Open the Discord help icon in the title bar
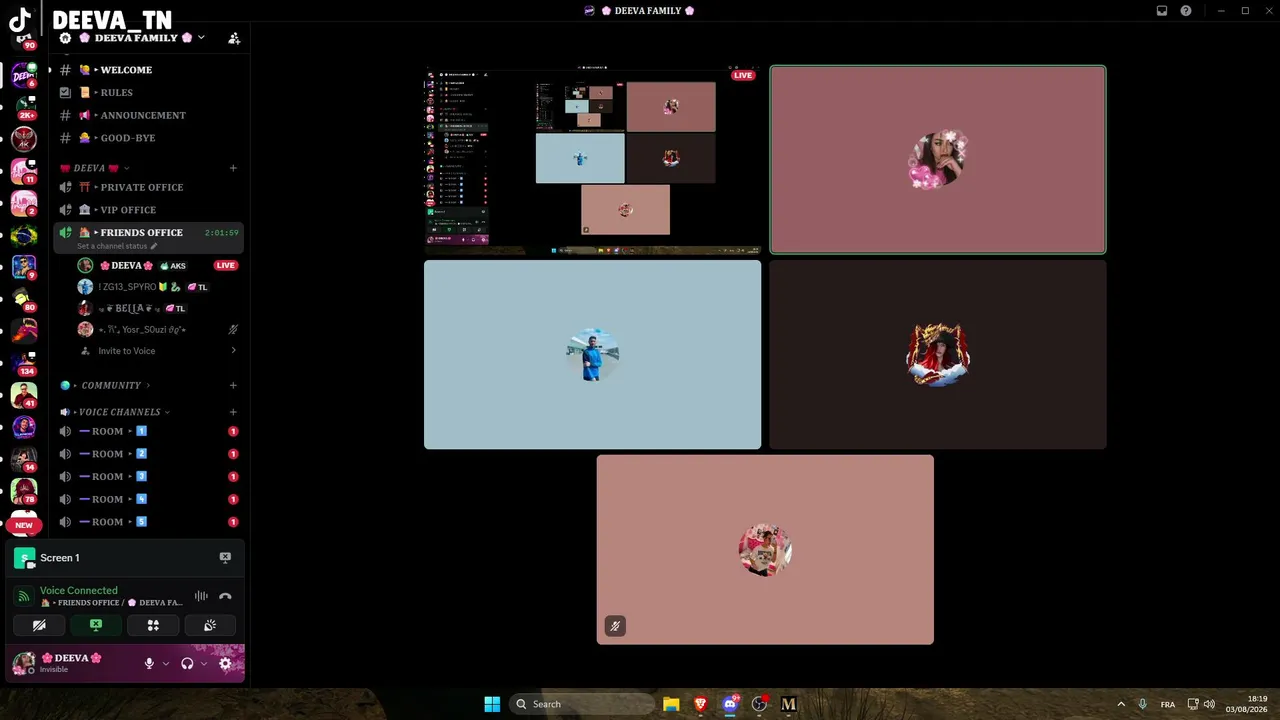The image size is (1280, 720). pyautogui.click(x=1186, y=11)
